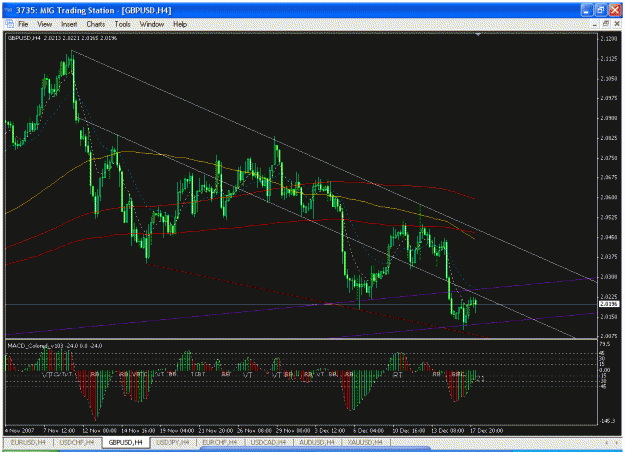The image size is (625, 452).
Task: Click the 10 Dec 16:00 time axis label
Action: pos(408,431)
